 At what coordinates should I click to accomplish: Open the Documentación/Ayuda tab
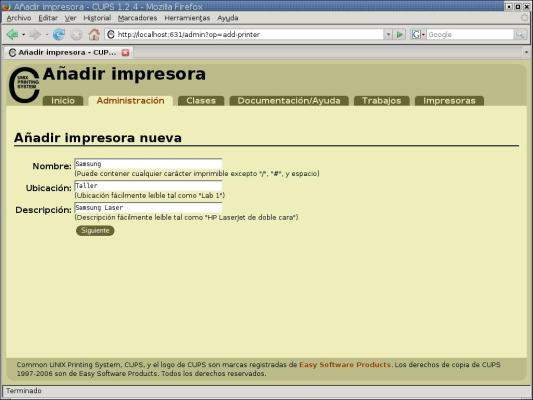(x=289, y=101)
